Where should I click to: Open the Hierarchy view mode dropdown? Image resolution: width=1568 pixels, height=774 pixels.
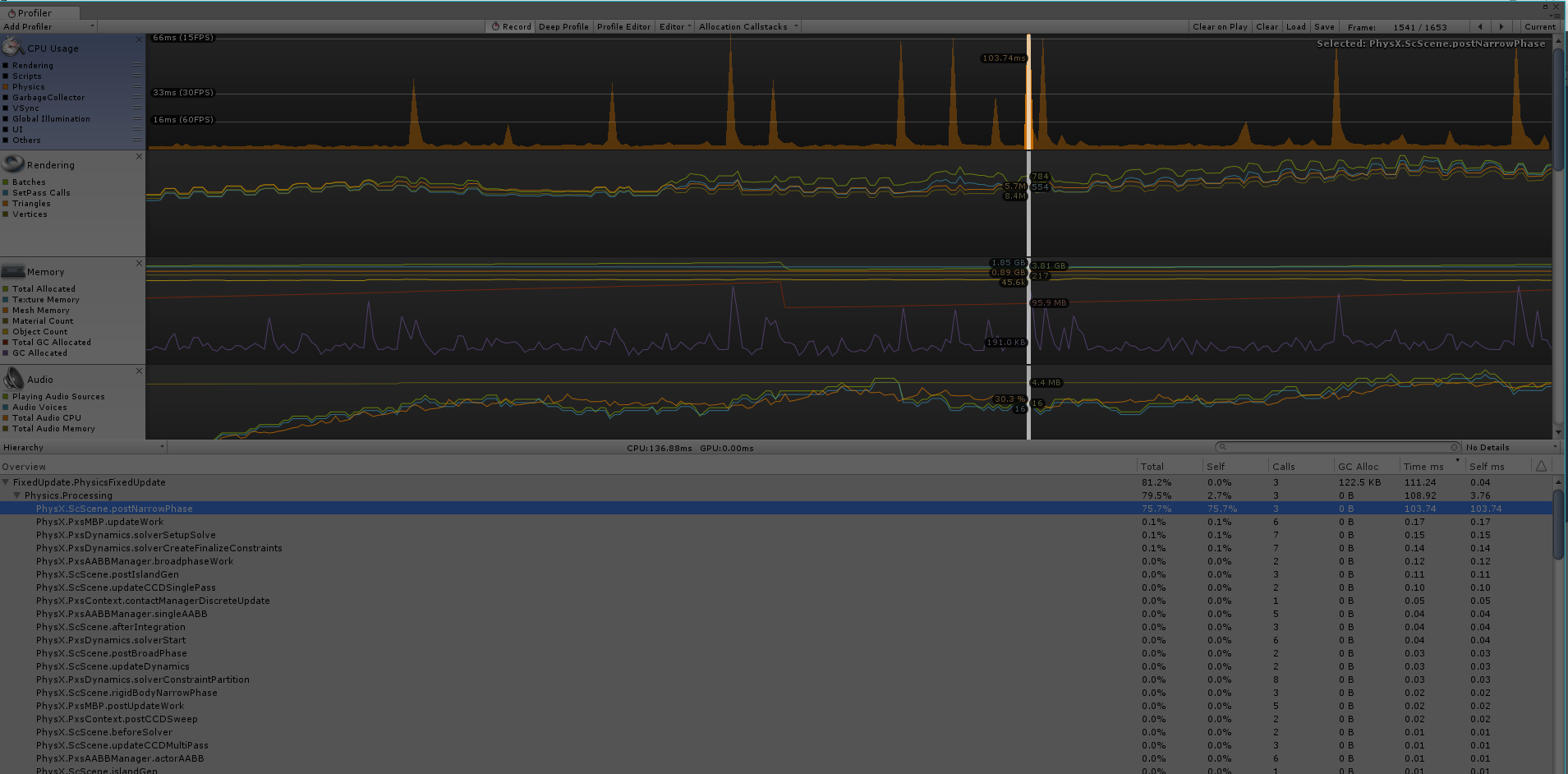83,447
